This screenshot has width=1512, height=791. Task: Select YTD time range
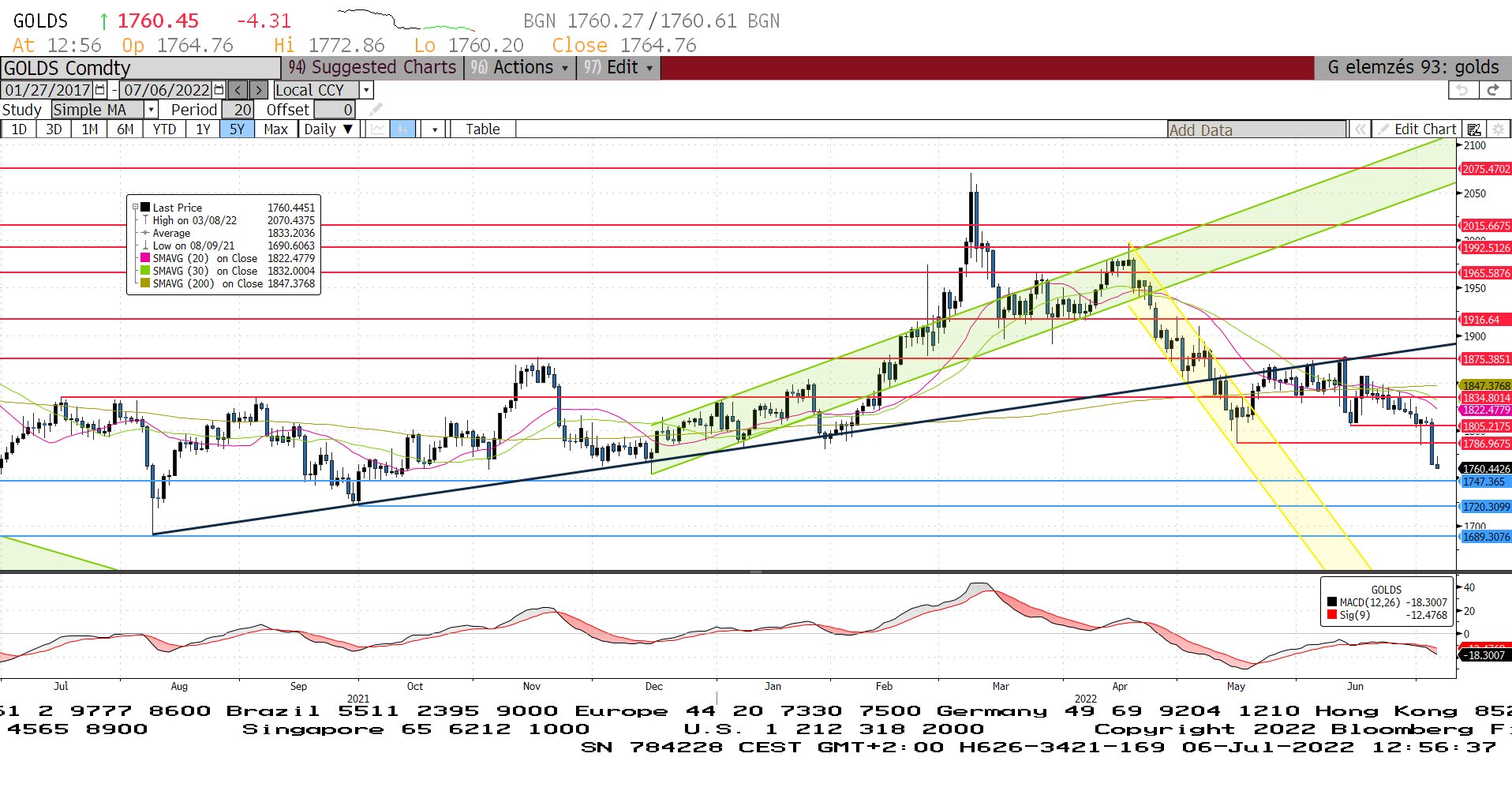pos(164,129)
